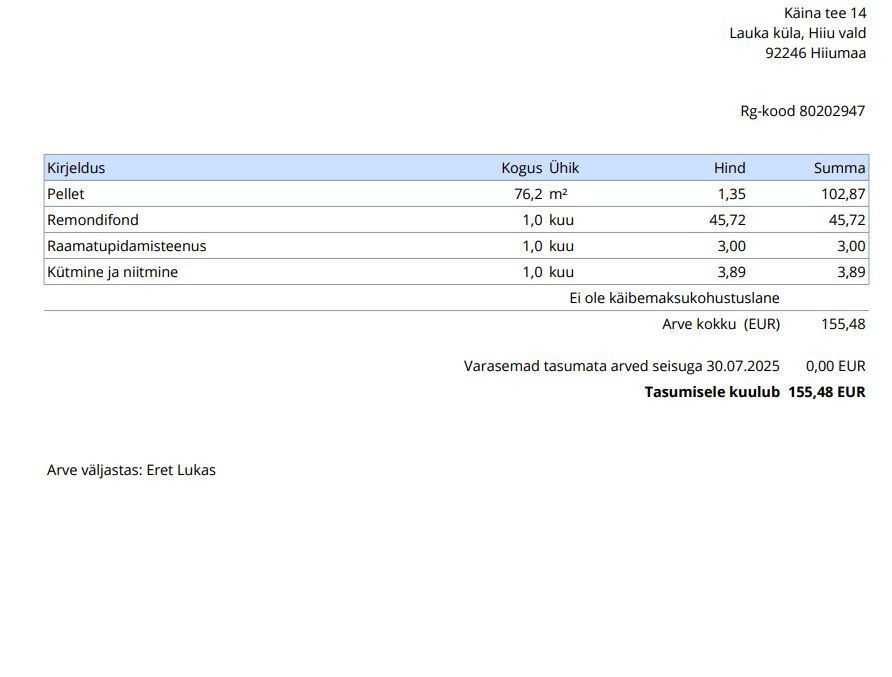
Task: Click the Rg-kood 80202947 text
Action: click(802, 111)
